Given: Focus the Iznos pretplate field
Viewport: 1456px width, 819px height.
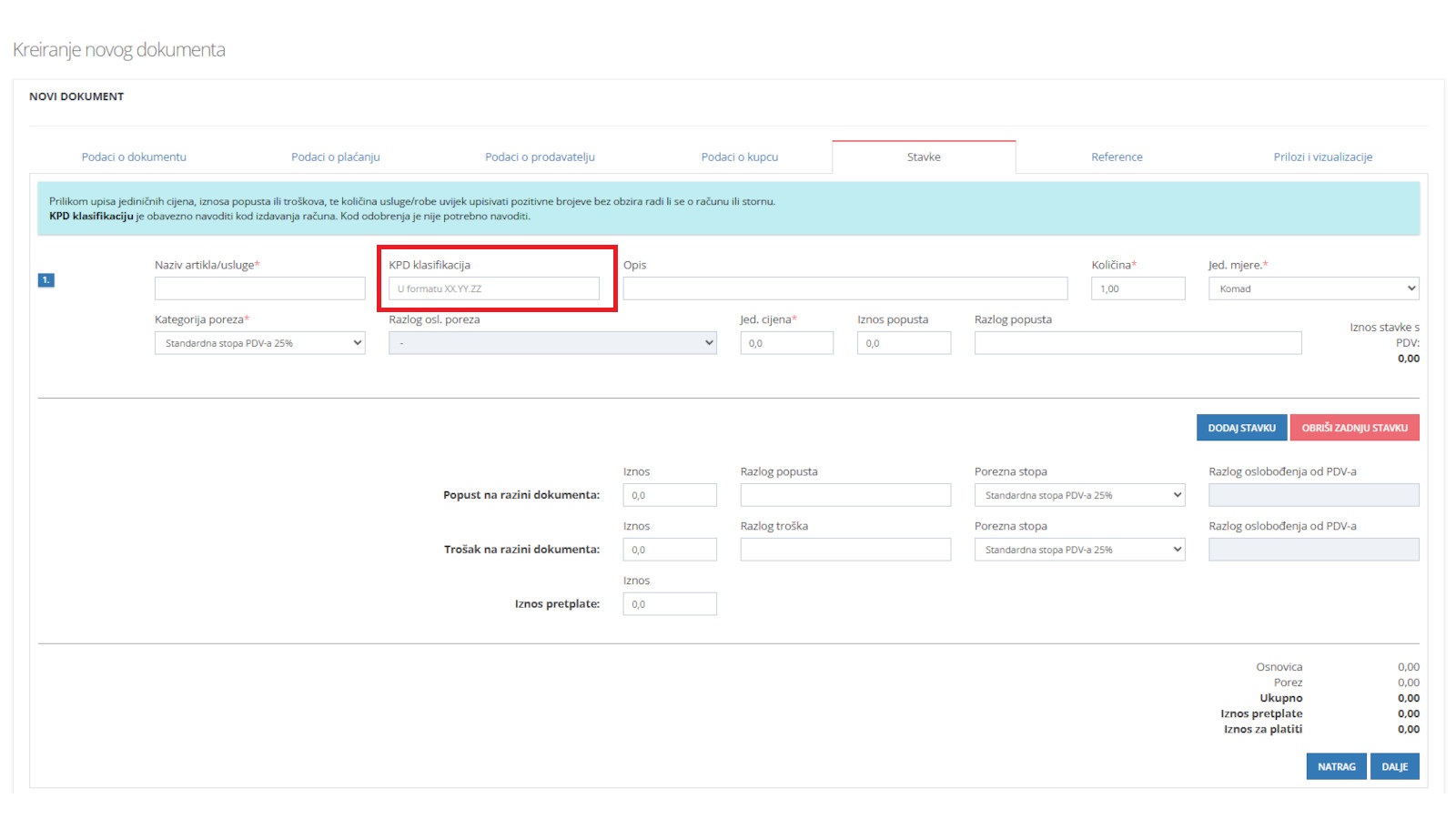Looking at the screenshot, I should 669,604.
